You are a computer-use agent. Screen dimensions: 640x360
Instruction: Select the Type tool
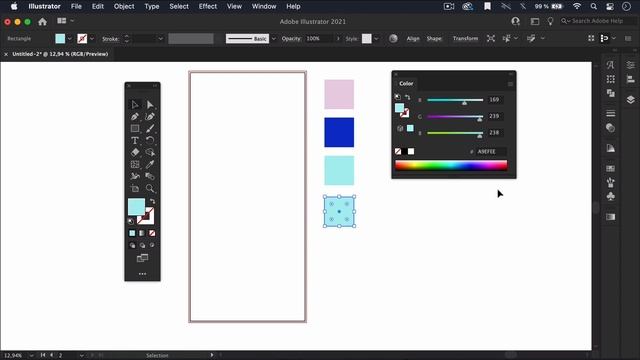pos(135,140)
